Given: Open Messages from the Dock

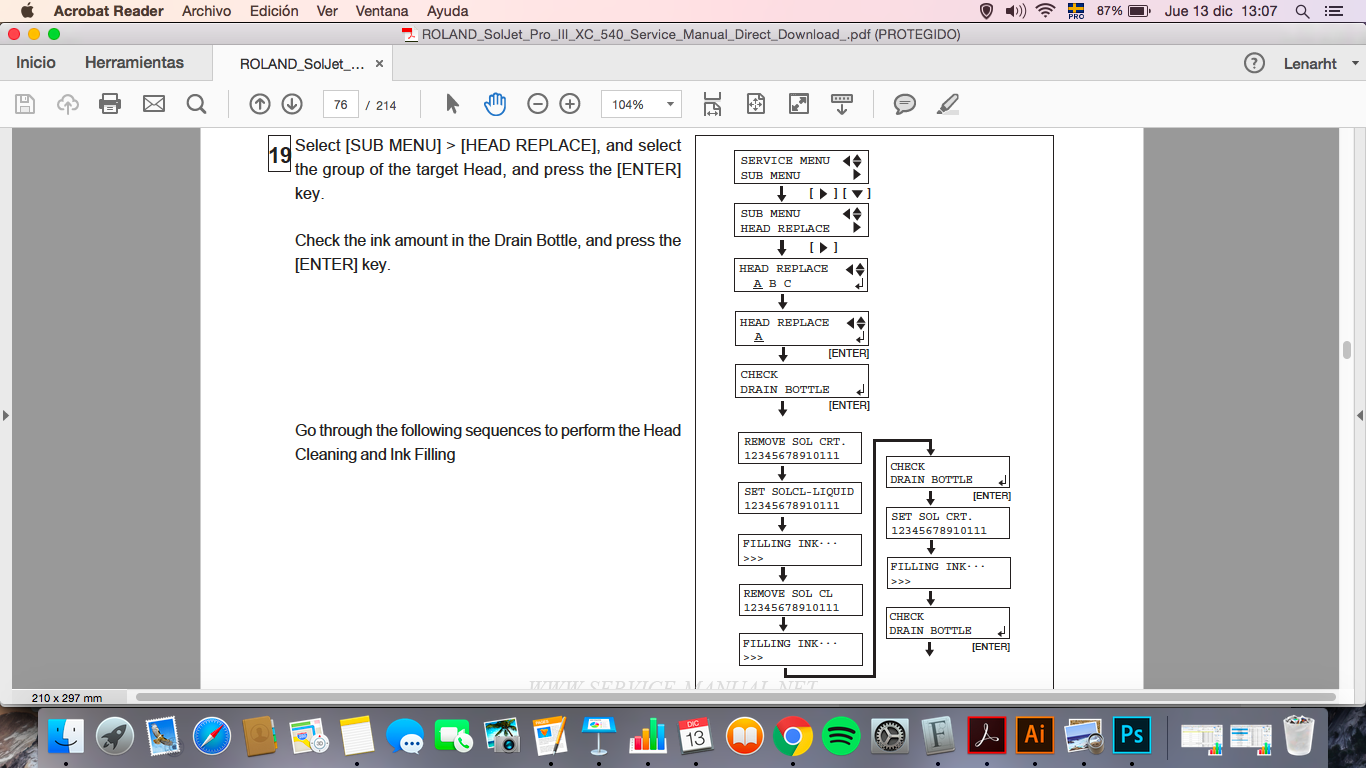Looking at the screenshot, I should point(406,737).
